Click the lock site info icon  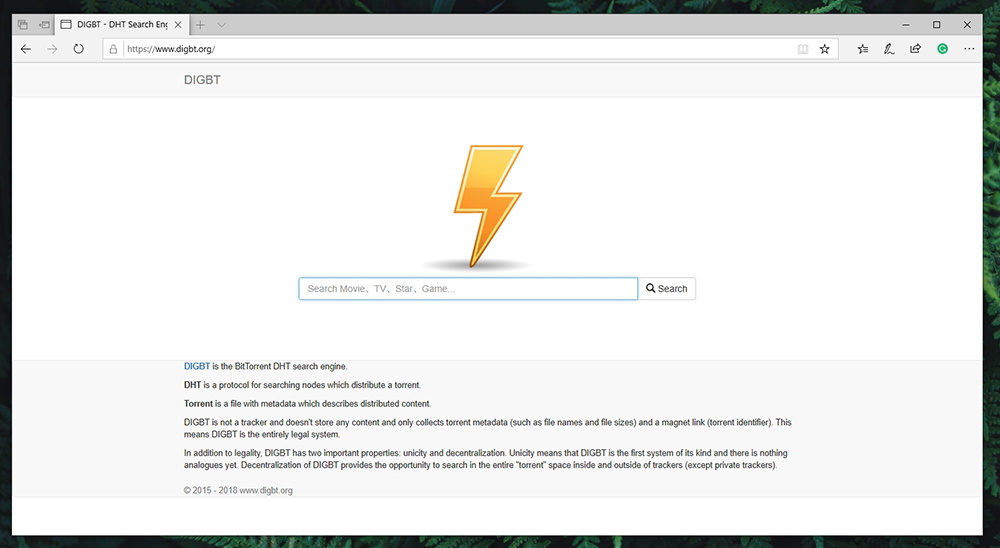point(113,49)
